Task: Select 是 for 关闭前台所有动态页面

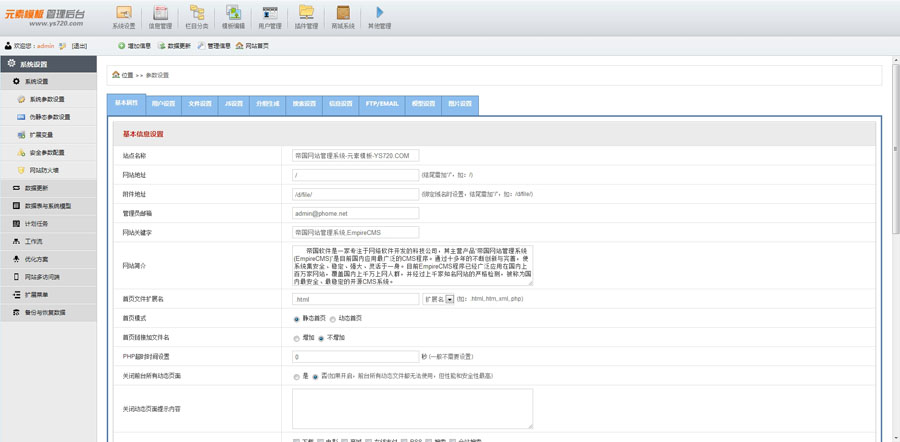Action: (x=296, y=377)
